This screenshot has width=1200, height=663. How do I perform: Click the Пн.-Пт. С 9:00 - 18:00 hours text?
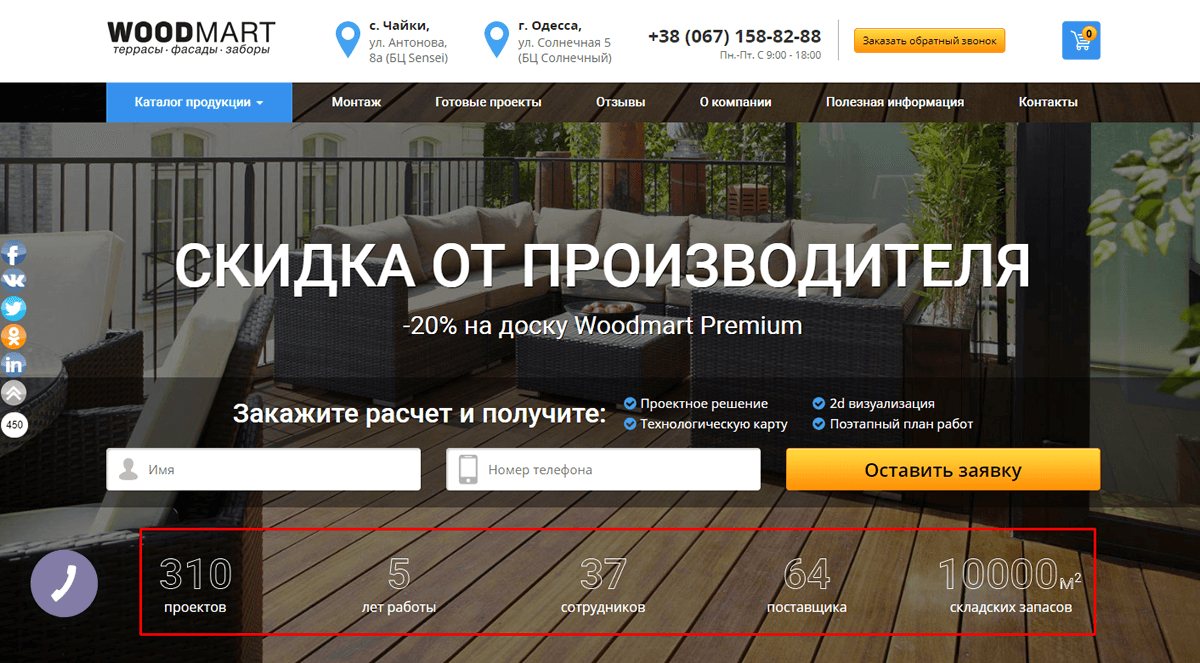coord(770,55)
